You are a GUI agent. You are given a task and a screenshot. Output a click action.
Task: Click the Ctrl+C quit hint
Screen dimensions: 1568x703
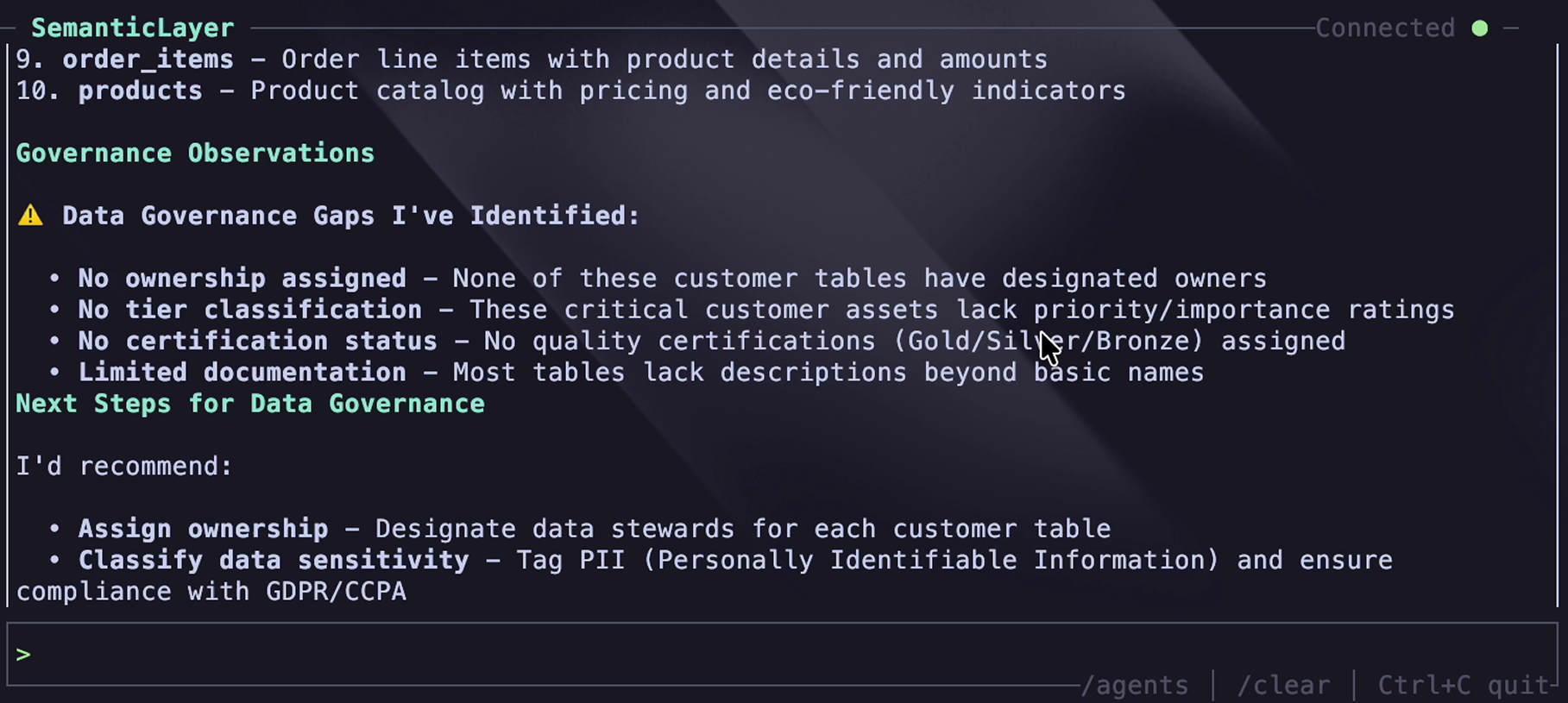point(1463,686)
